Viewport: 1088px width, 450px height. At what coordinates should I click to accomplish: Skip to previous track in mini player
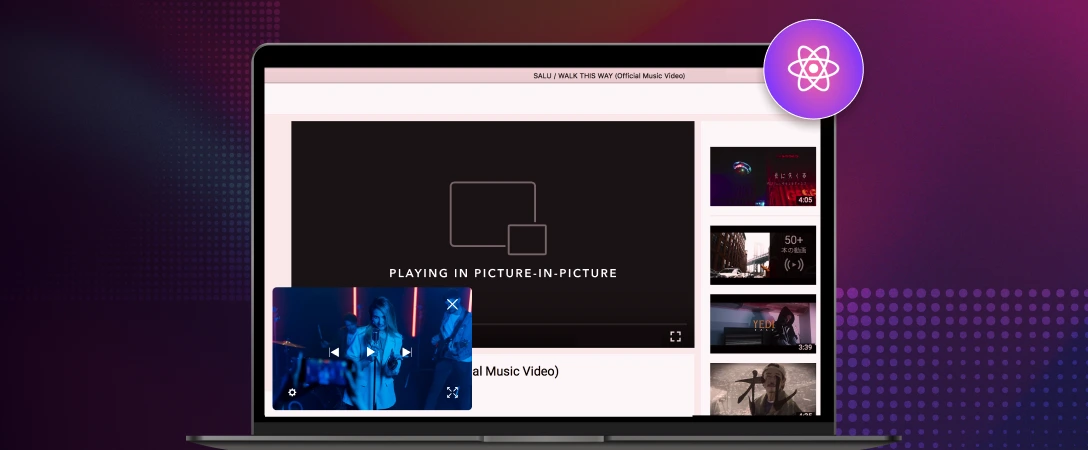tap(334, 352)
